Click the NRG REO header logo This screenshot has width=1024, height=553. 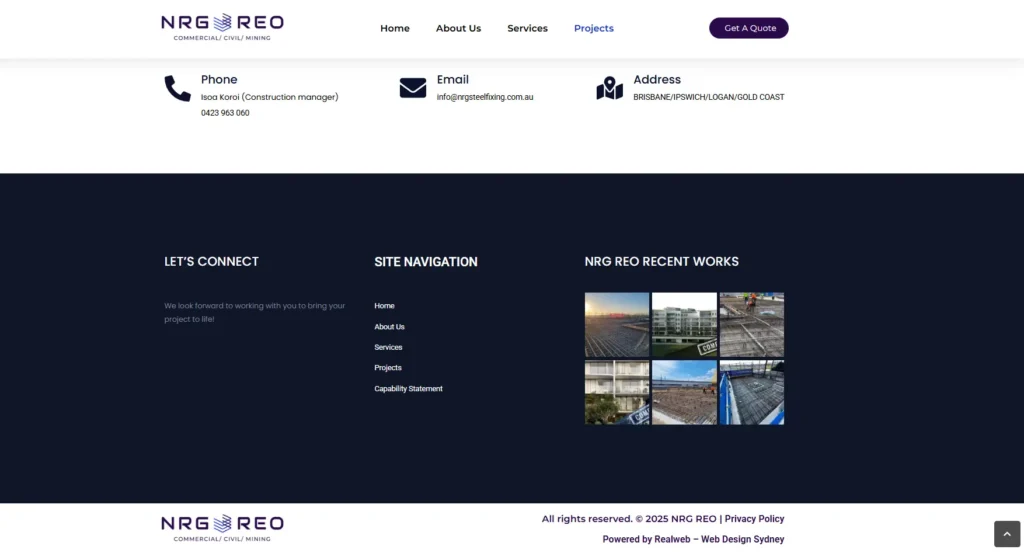(x=222, y=27)
